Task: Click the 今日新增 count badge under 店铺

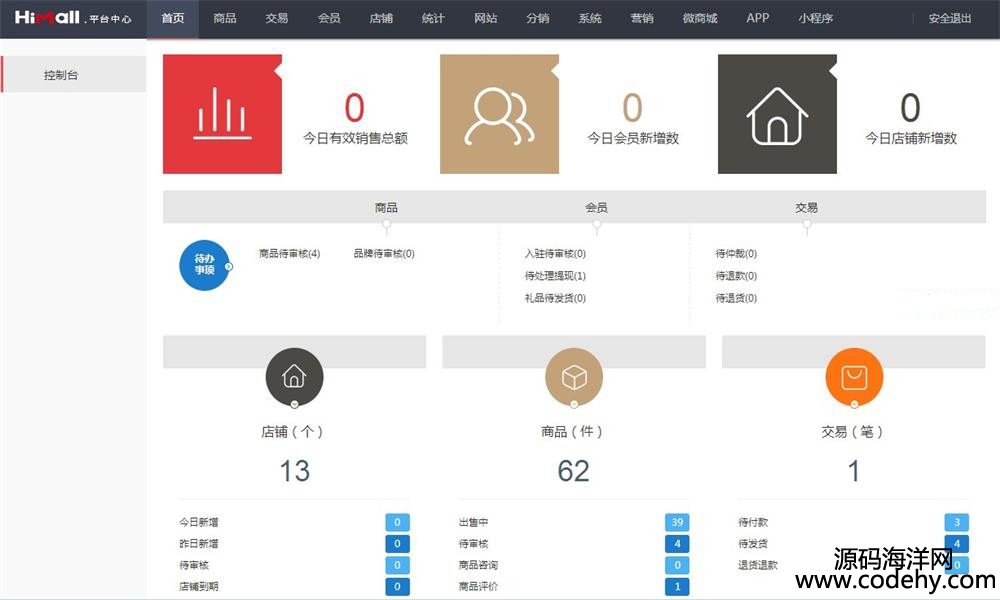Action: 397,522
